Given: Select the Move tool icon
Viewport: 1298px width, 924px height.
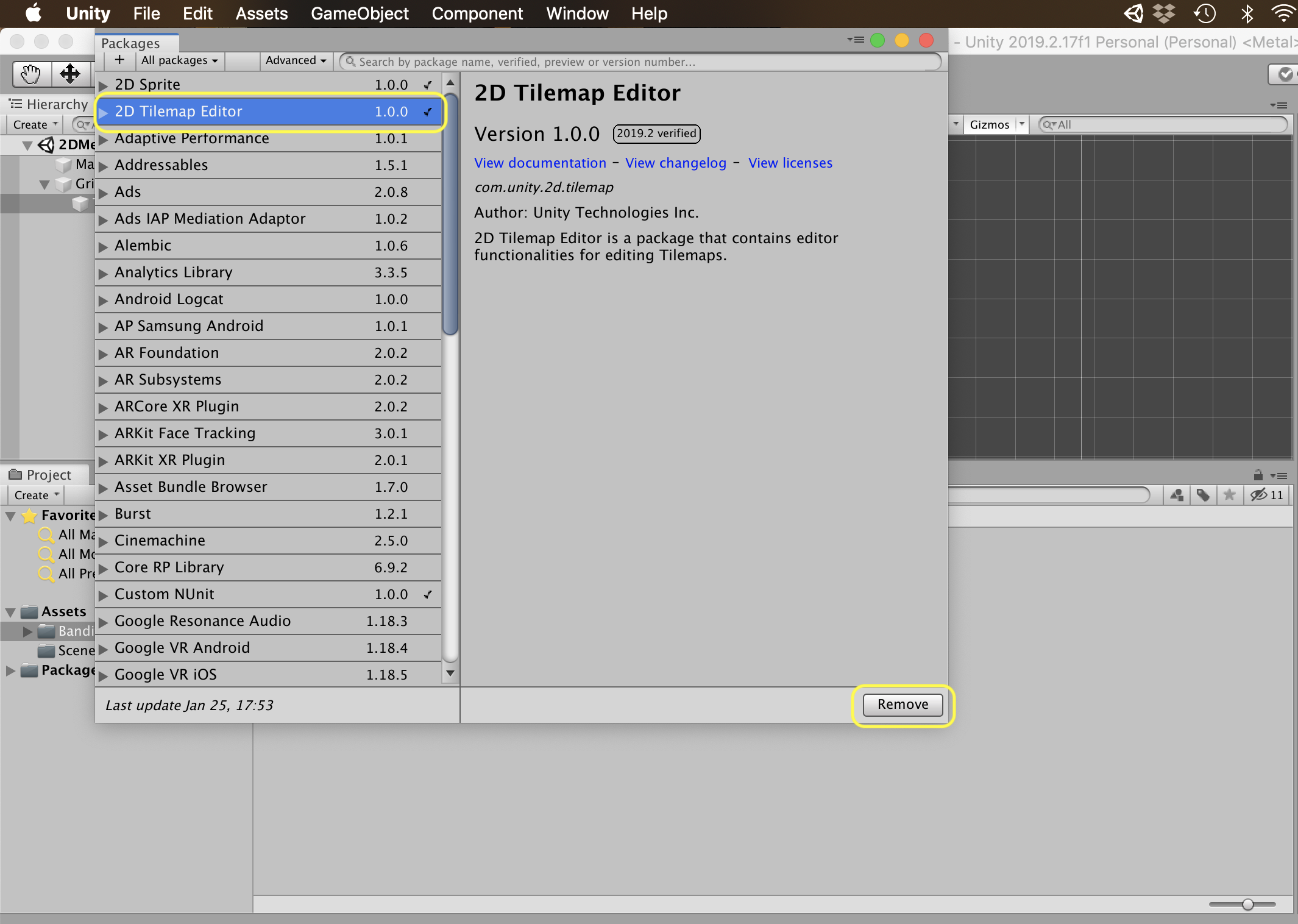Looking at the screenshot, I should click(x=70, y=74).
